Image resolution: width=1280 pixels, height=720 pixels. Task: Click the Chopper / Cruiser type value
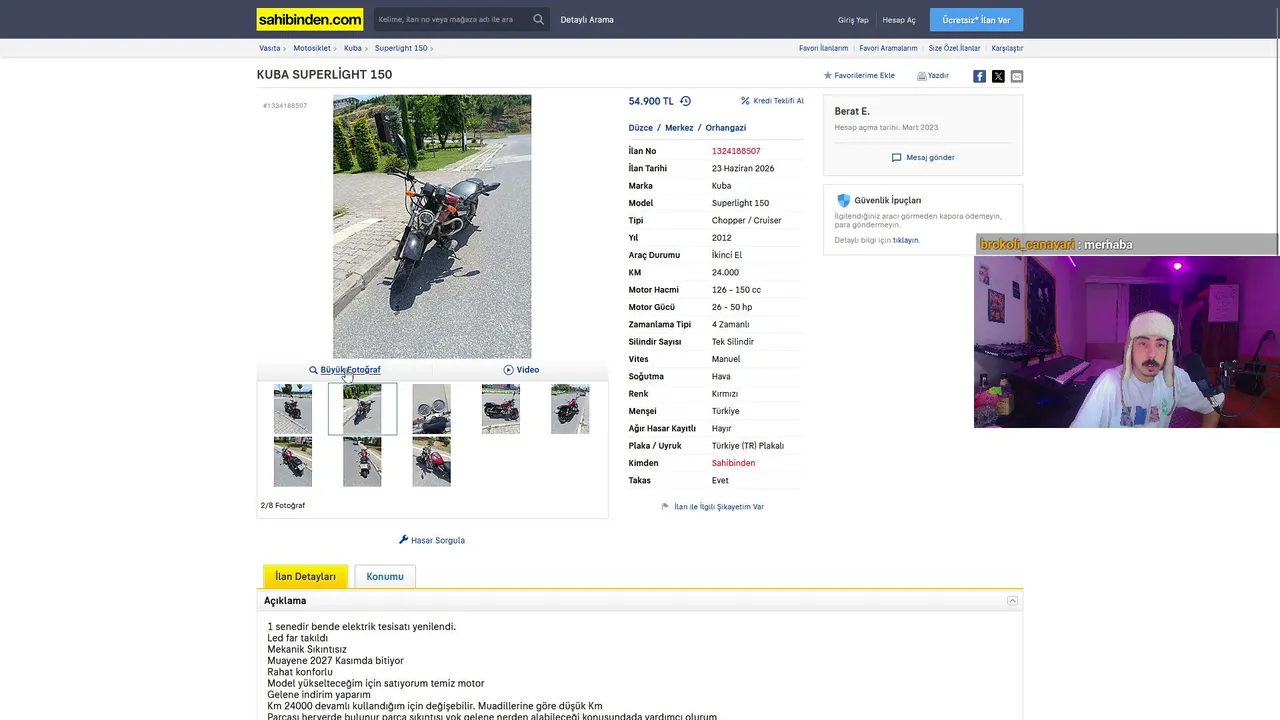747,220
